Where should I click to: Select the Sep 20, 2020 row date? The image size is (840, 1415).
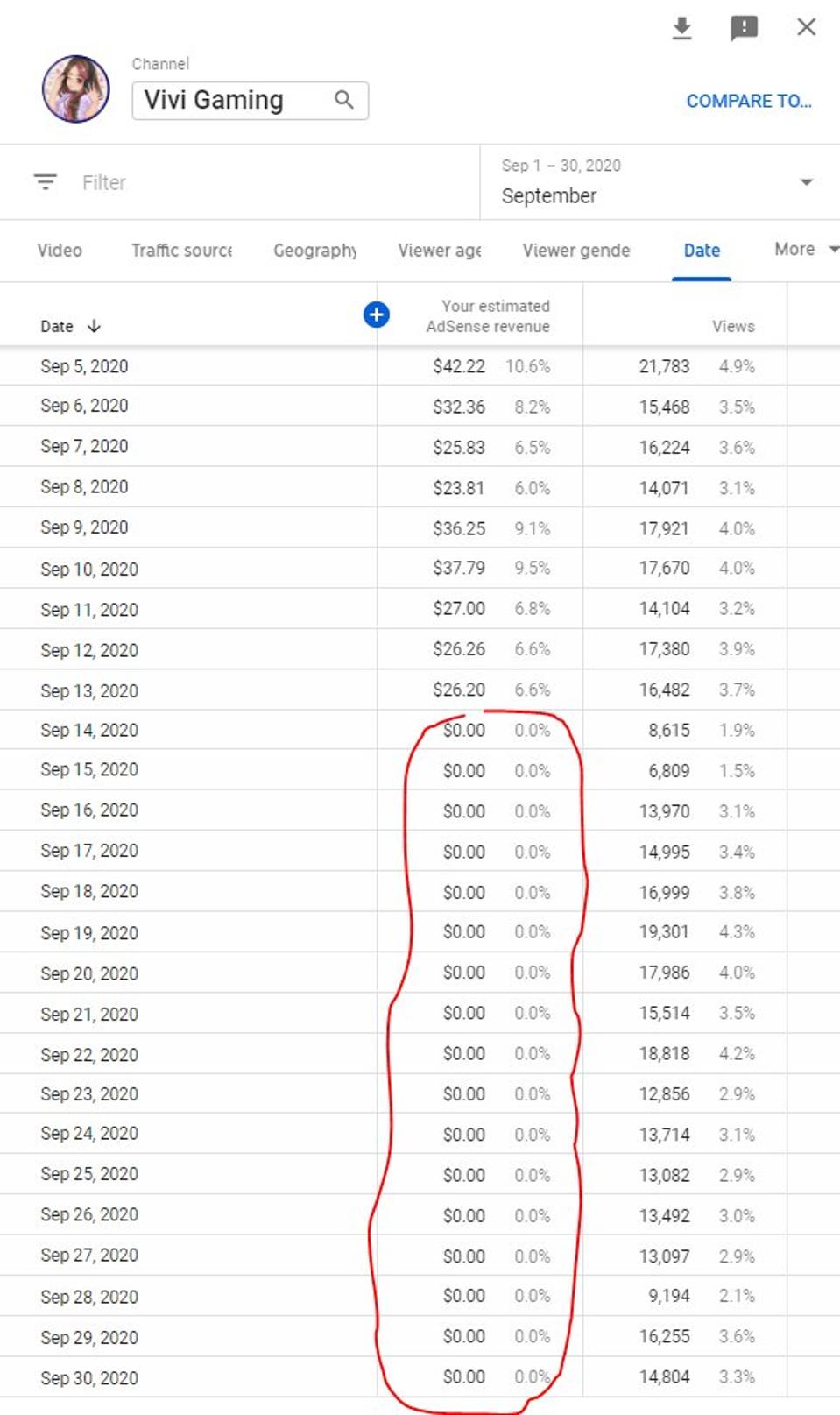(89, 973)
